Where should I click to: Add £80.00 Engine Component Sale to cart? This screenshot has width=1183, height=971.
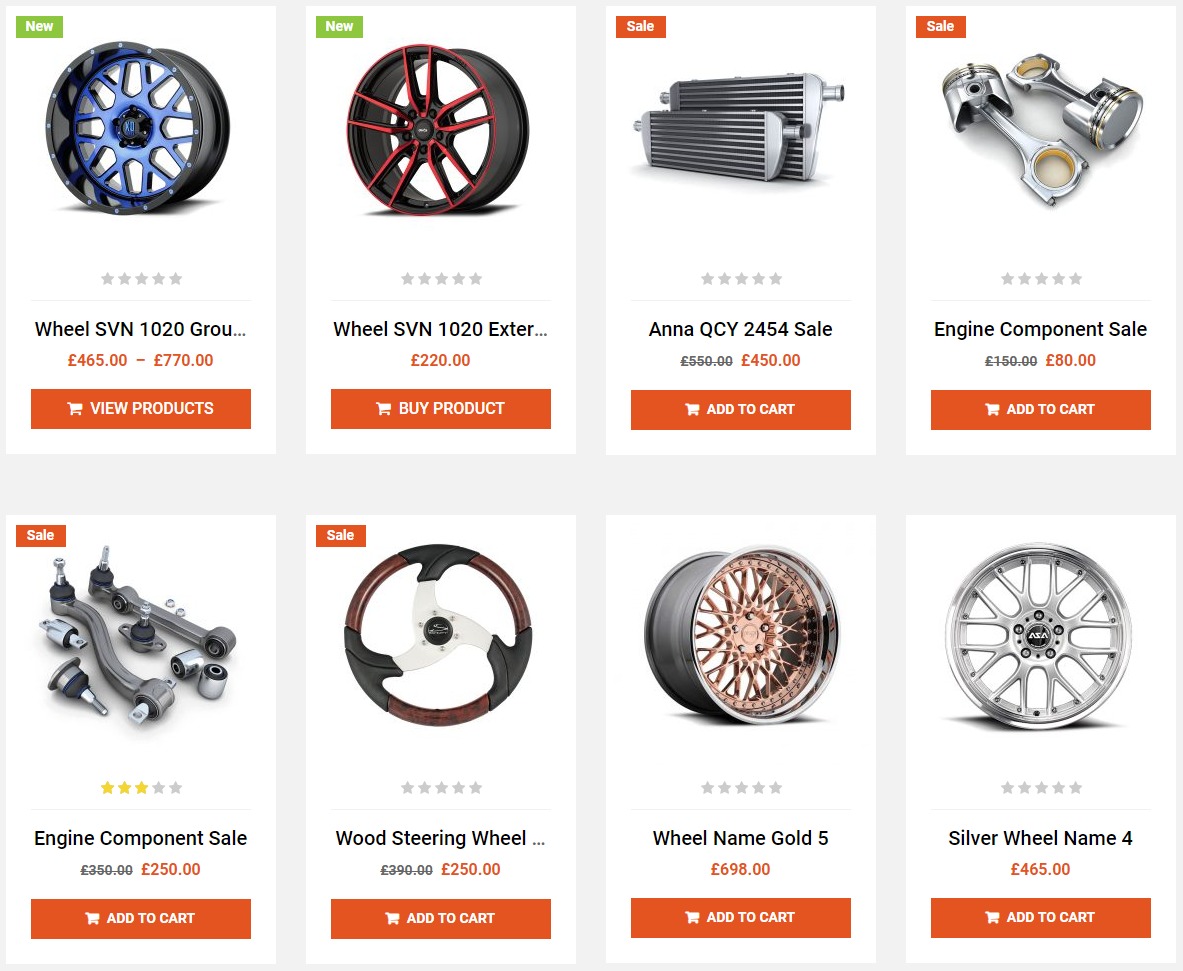1040,410
